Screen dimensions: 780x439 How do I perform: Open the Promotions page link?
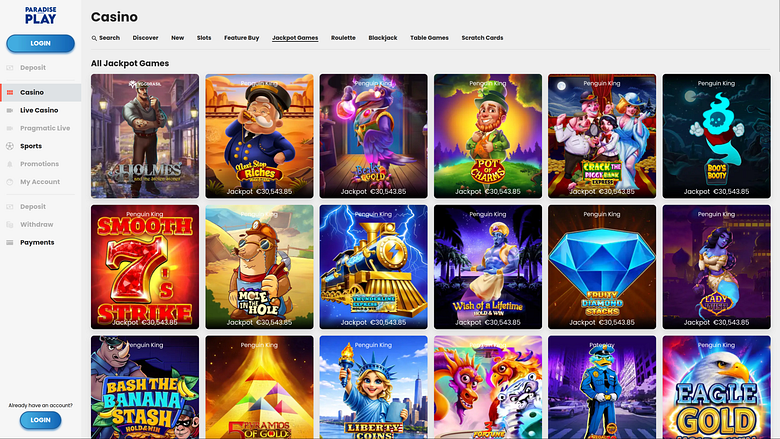[x=39, y=164]
